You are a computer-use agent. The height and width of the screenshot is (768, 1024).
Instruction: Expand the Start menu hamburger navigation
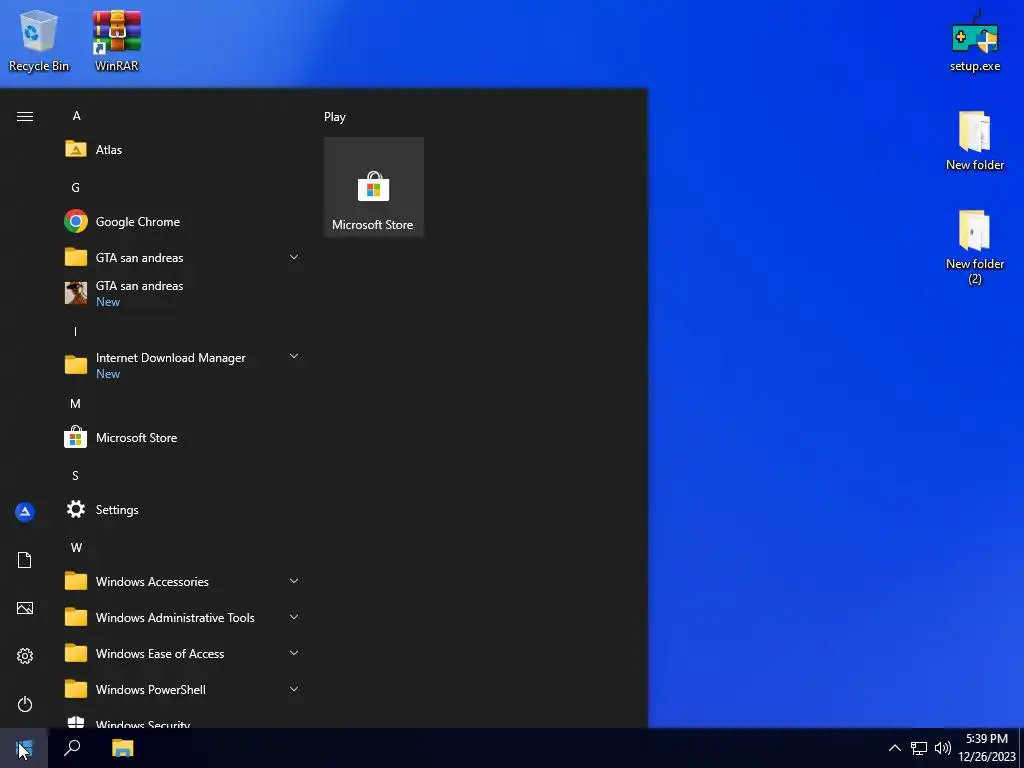click(x=25, y=116)
